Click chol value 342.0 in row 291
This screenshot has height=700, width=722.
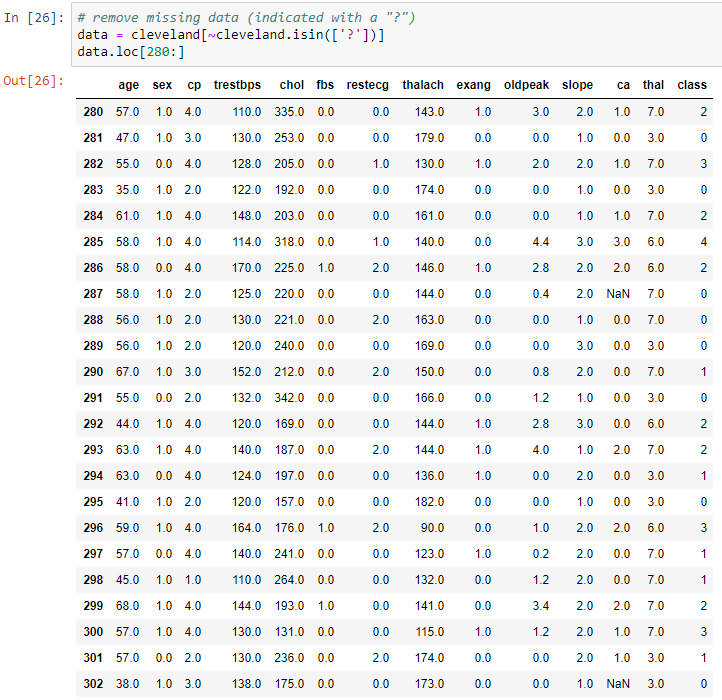[x=289, y=398]
